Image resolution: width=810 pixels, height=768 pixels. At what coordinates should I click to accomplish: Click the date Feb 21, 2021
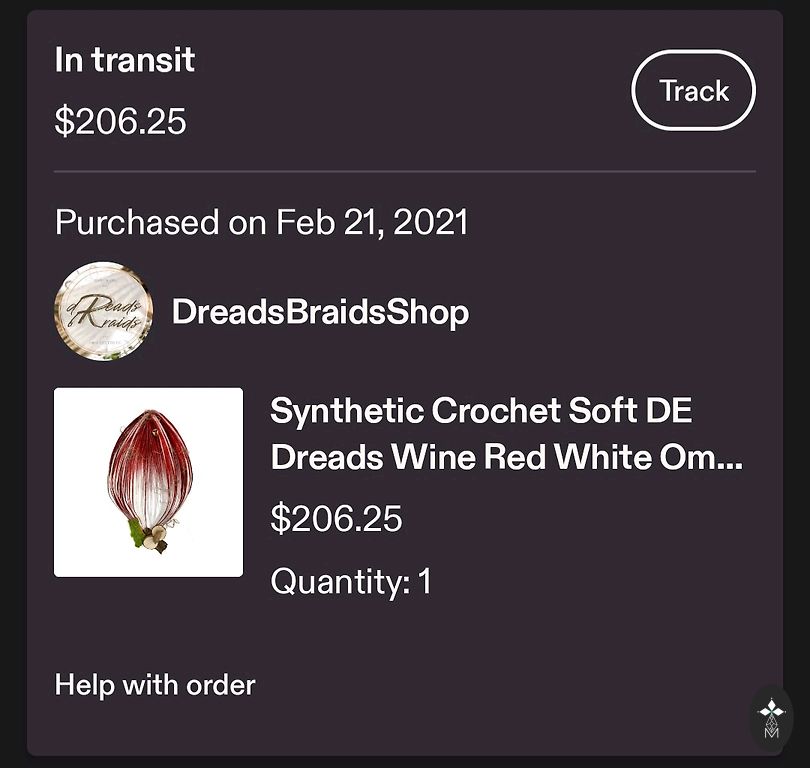click(372, 222)
